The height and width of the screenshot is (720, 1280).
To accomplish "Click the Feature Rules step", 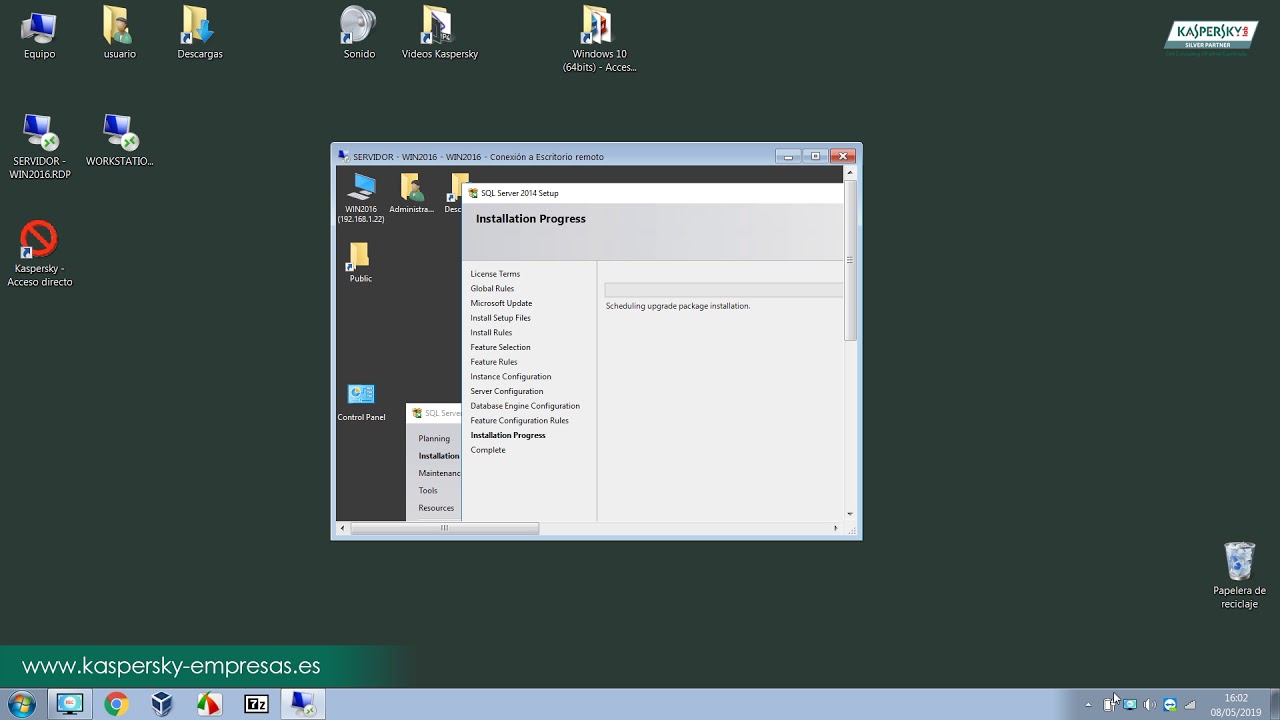I will [x=493, y=362].
